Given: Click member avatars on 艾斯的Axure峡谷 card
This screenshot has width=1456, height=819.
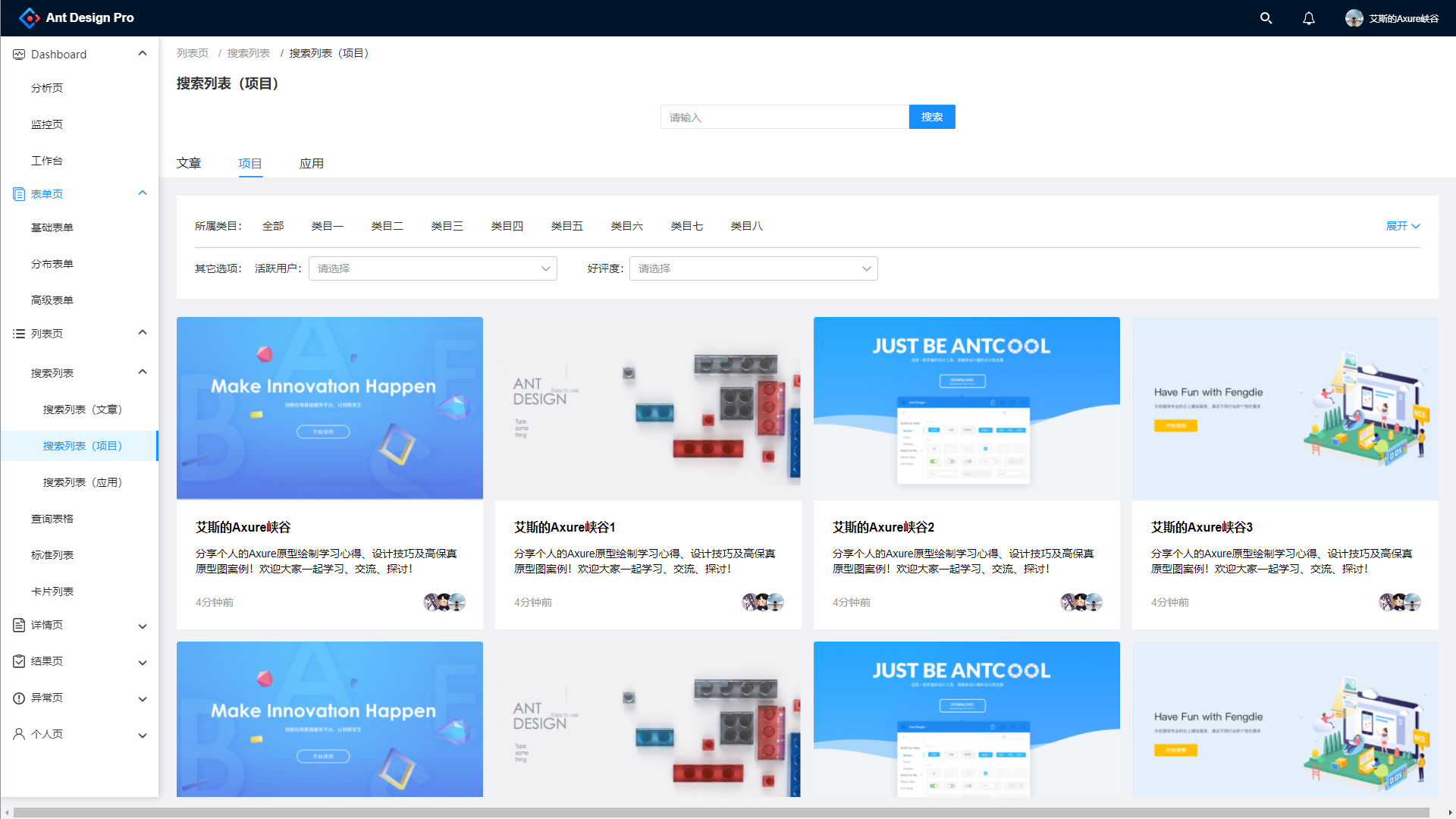Looking at the screenshot, I should pos(444,602).
